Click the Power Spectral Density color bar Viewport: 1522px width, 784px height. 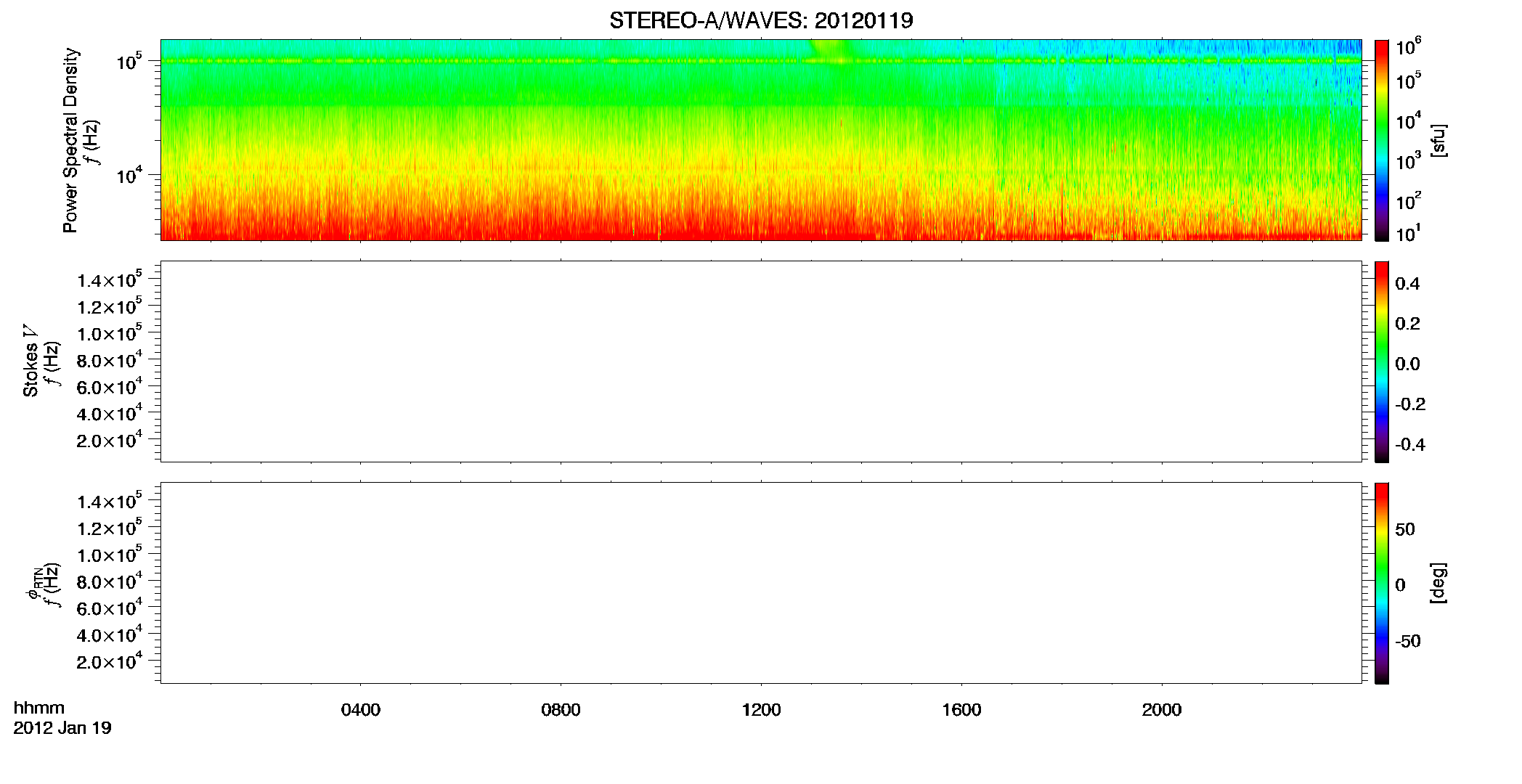(1381, 140)
